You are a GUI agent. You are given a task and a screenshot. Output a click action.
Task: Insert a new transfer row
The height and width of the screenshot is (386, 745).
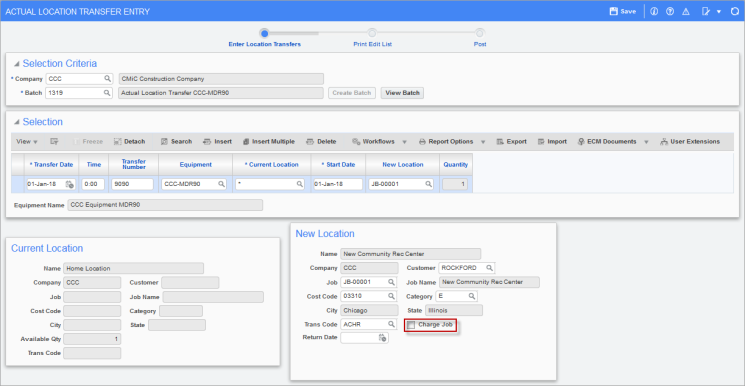[x=217, y=141]
